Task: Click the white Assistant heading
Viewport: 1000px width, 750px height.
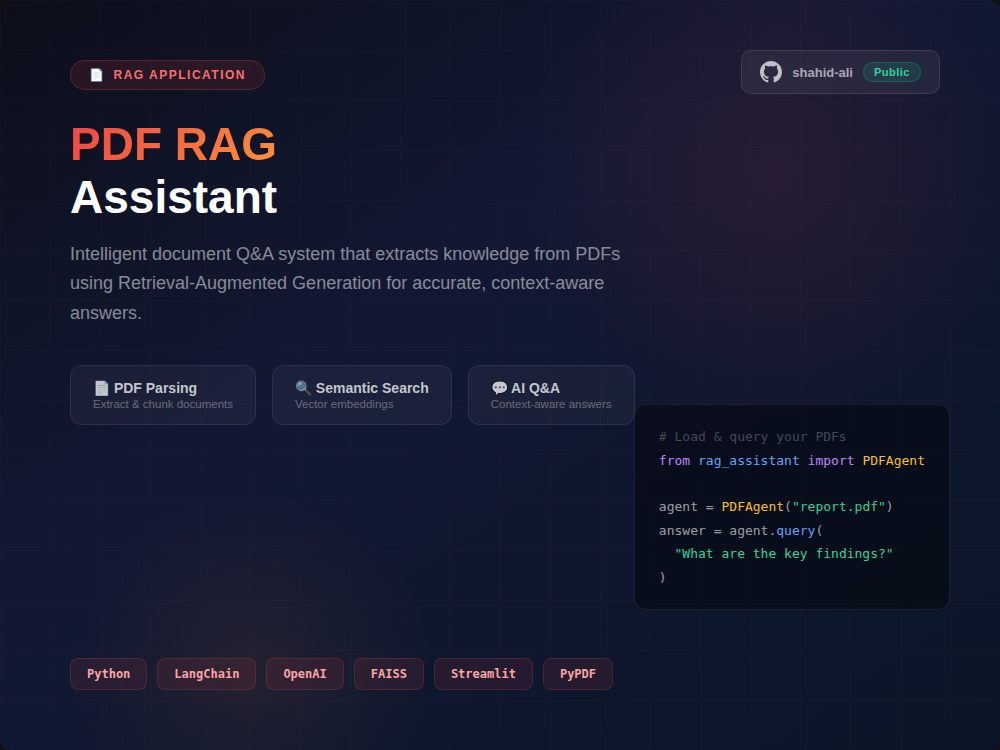Action: click(x=173, y=197)
